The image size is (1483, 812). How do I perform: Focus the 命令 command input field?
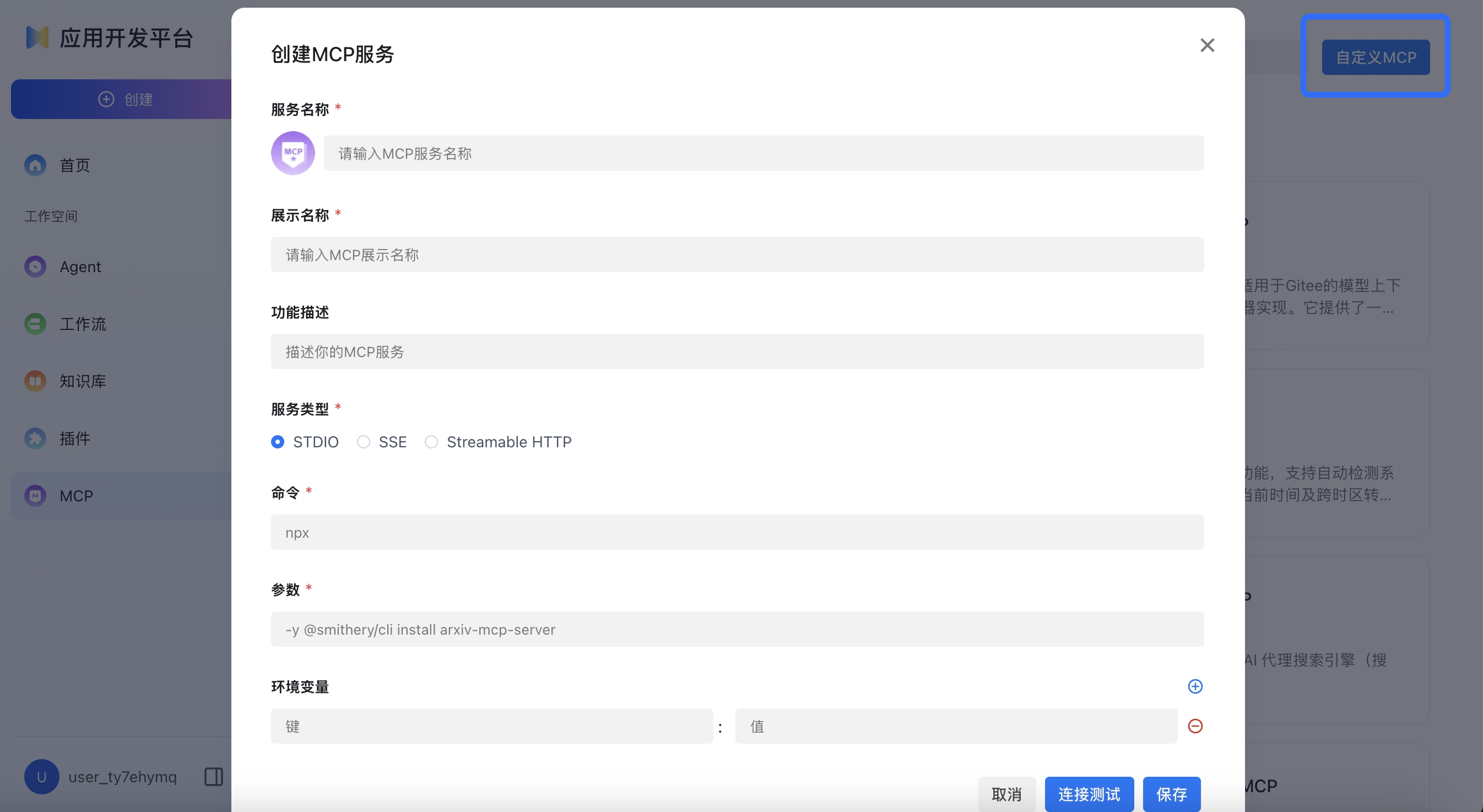[737, 532]
